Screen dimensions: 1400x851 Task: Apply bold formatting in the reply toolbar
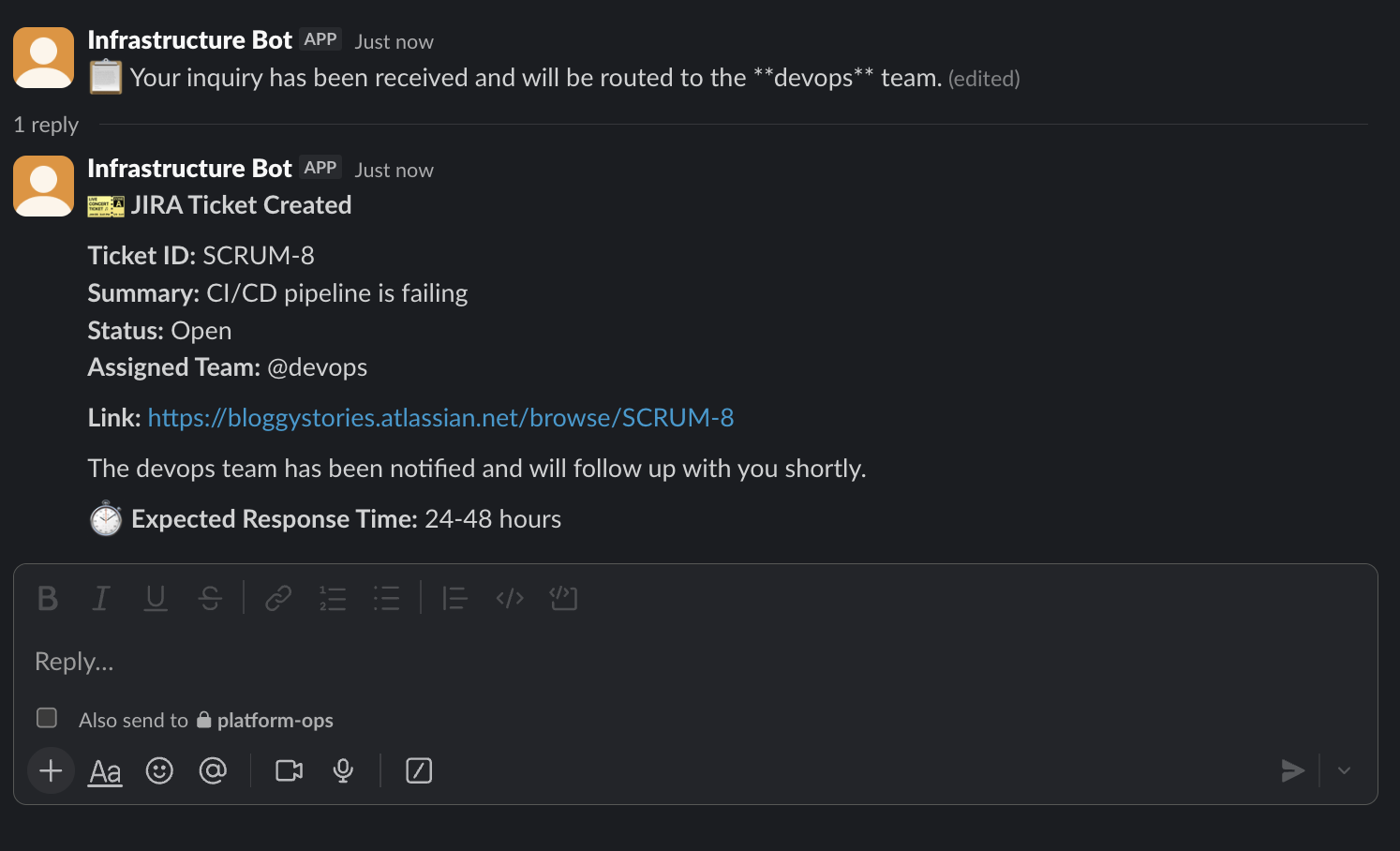[x=48, y=598]
